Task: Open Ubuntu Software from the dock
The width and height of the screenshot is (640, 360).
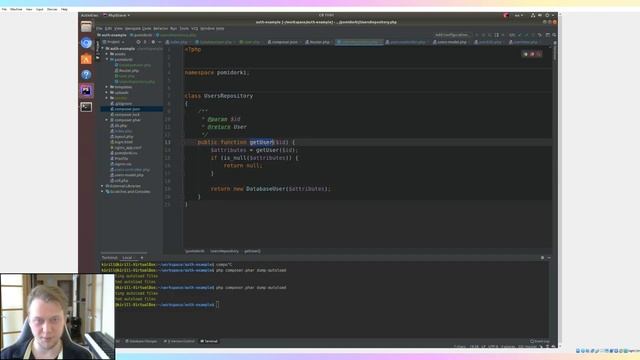Action: [x=86, y=59]
